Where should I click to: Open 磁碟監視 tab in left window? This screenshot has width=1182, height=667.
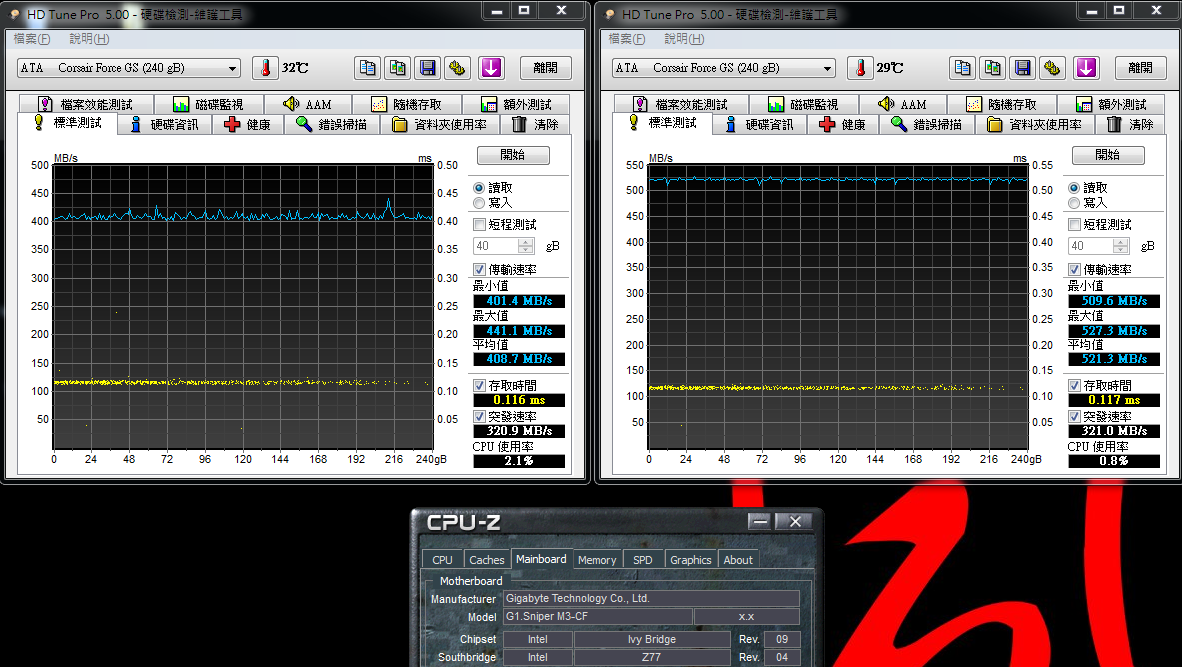point(209,104)
